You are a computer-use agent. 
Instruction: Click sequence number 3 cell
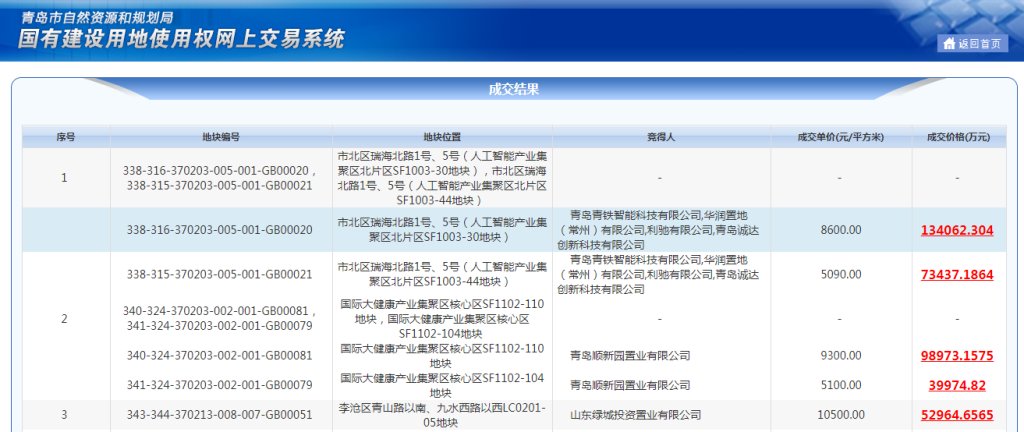(64, 414)
